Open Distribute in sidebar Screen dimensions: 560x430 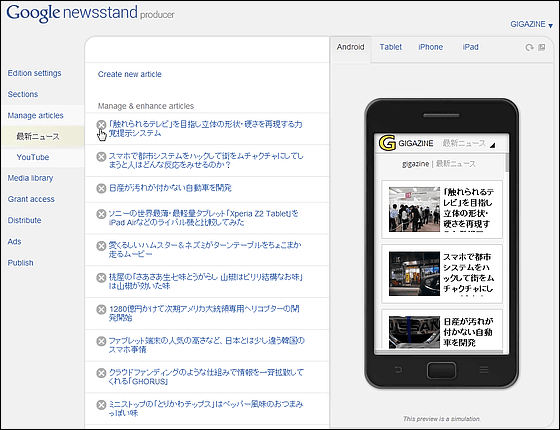[x=24, y=220]
